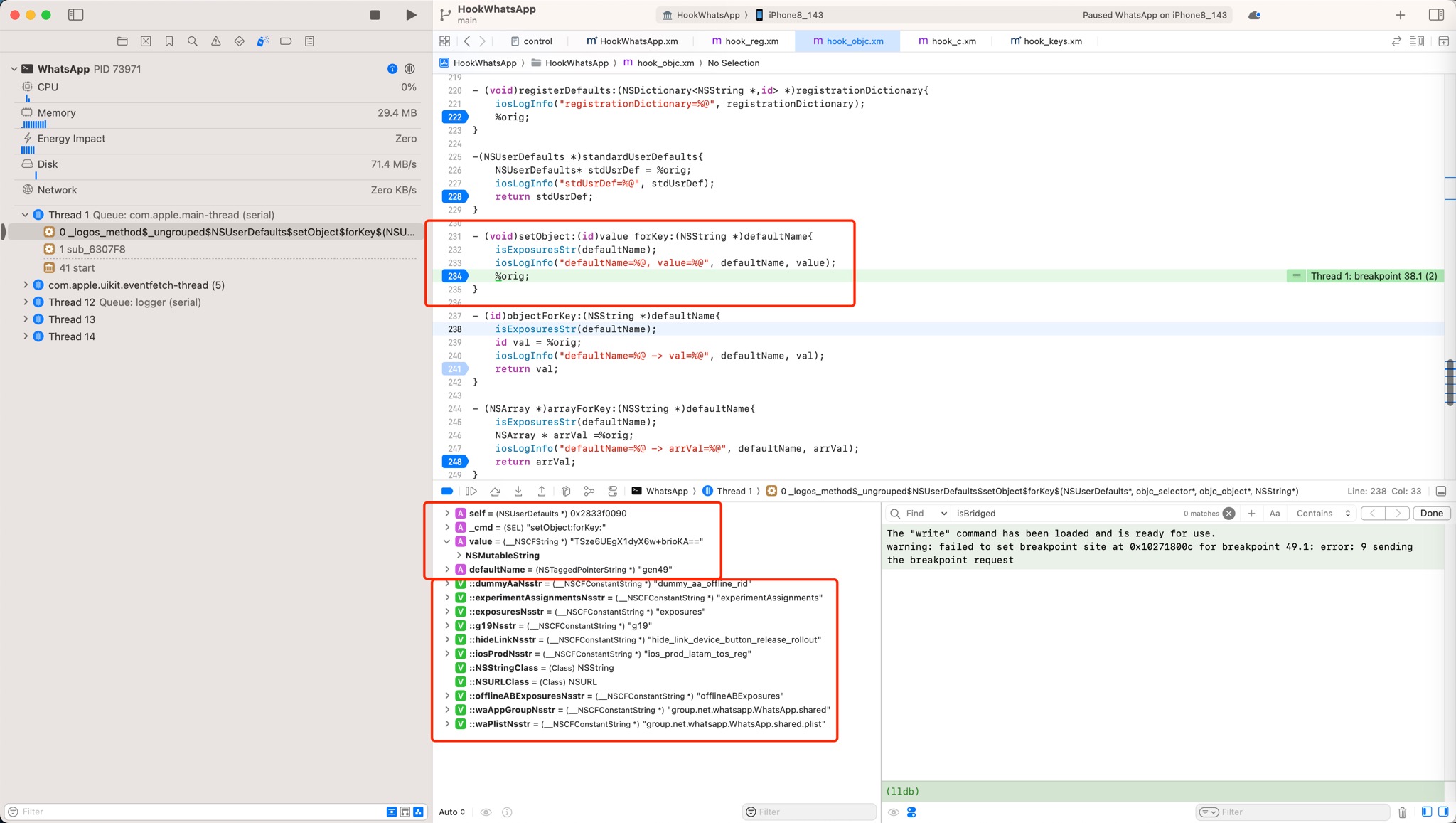Expand Thread 12 logger queue
The width and height of the screenshot is (1456, 823).
point(26,302)
